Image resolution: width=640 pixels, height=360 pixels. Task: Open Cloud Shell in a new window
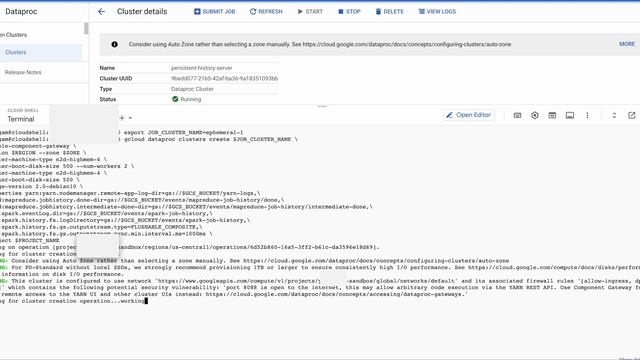[631, 116]
